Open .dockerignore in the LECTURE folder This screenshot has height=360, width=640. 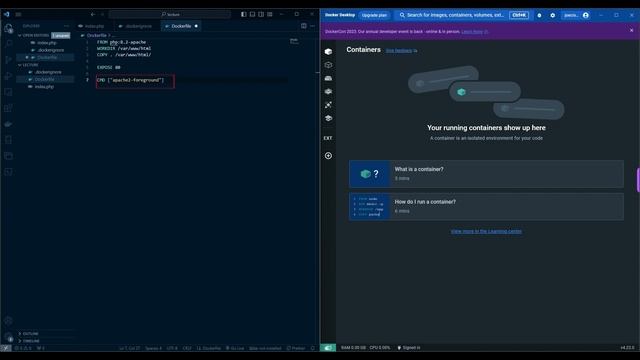(46, 72)
